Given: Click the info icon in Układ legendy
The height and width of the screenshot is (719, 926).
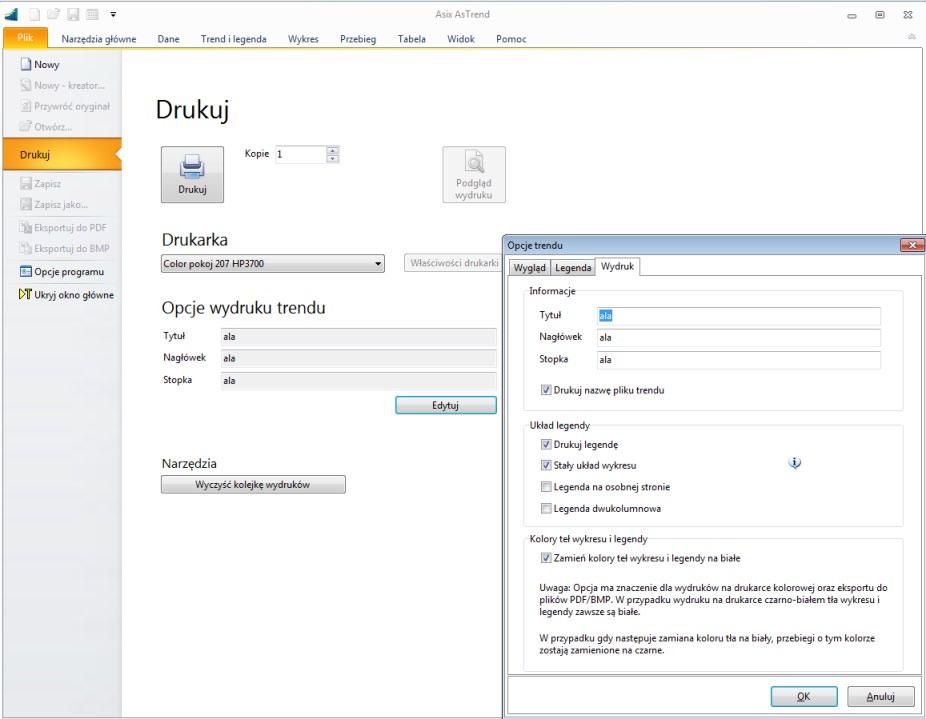Looking at the screenshot, I should (x=795, y=463).
